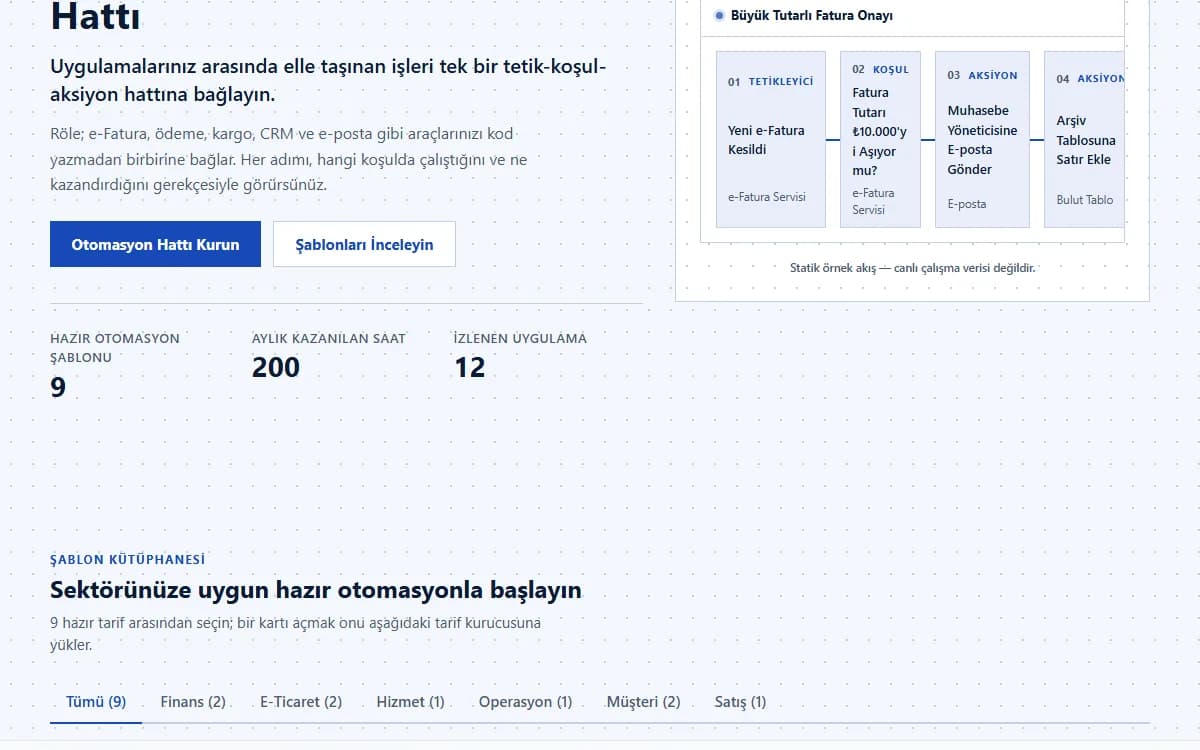The image size is (1200, 750).
Task: Click the Yeni e-Fatura Kesildi trigger card
Action: tap(771, 139)
